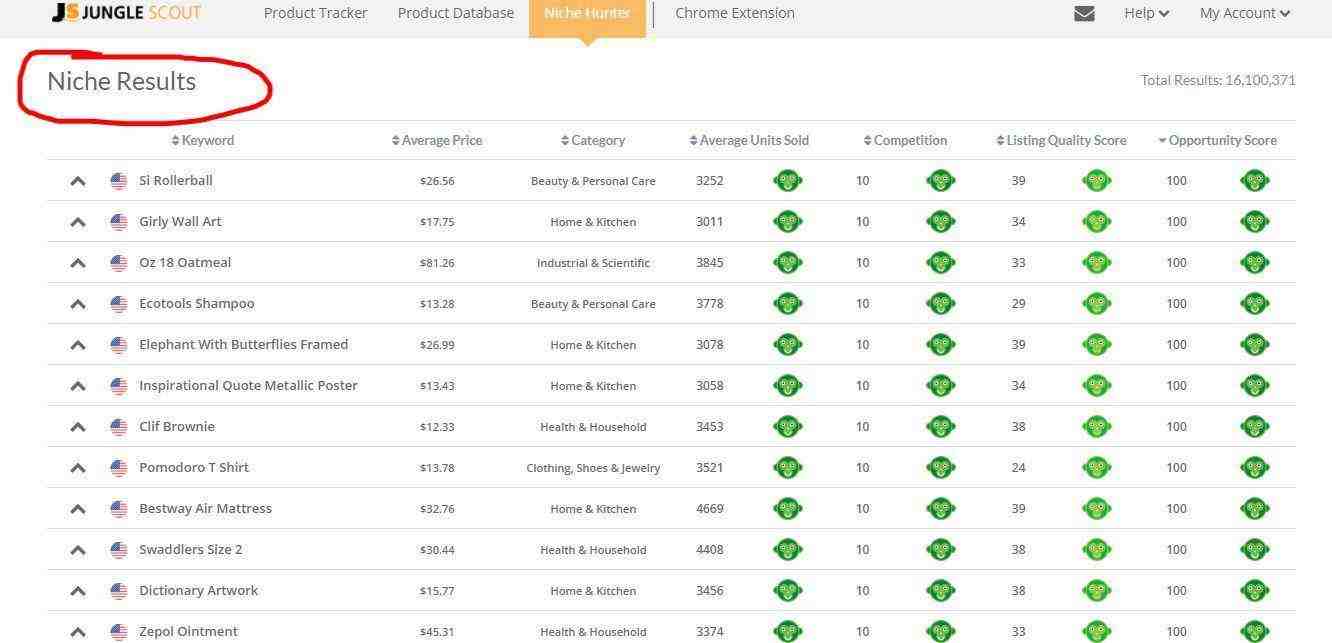Sort by Listing Quality Score
Viewport: 1332px width, 643px height.
(1061, 141)
